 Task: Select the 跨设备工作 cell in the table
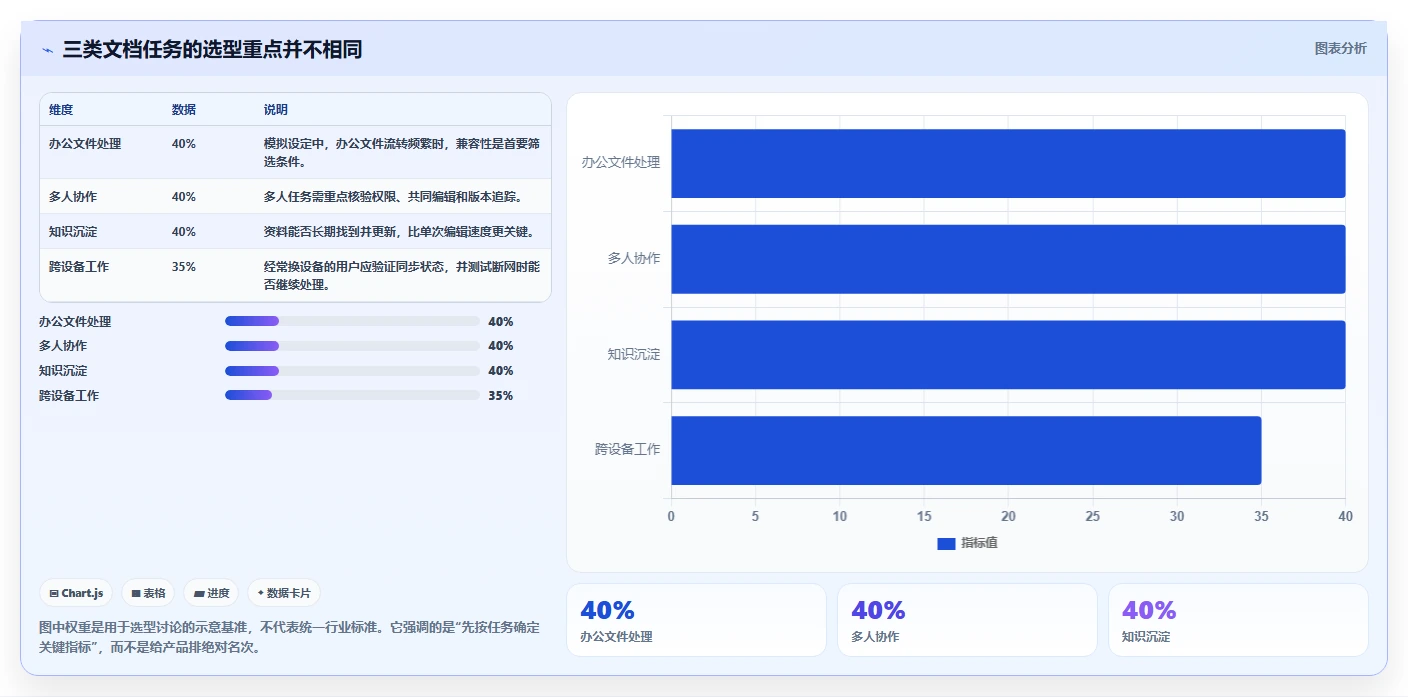(x=79, y=267)
